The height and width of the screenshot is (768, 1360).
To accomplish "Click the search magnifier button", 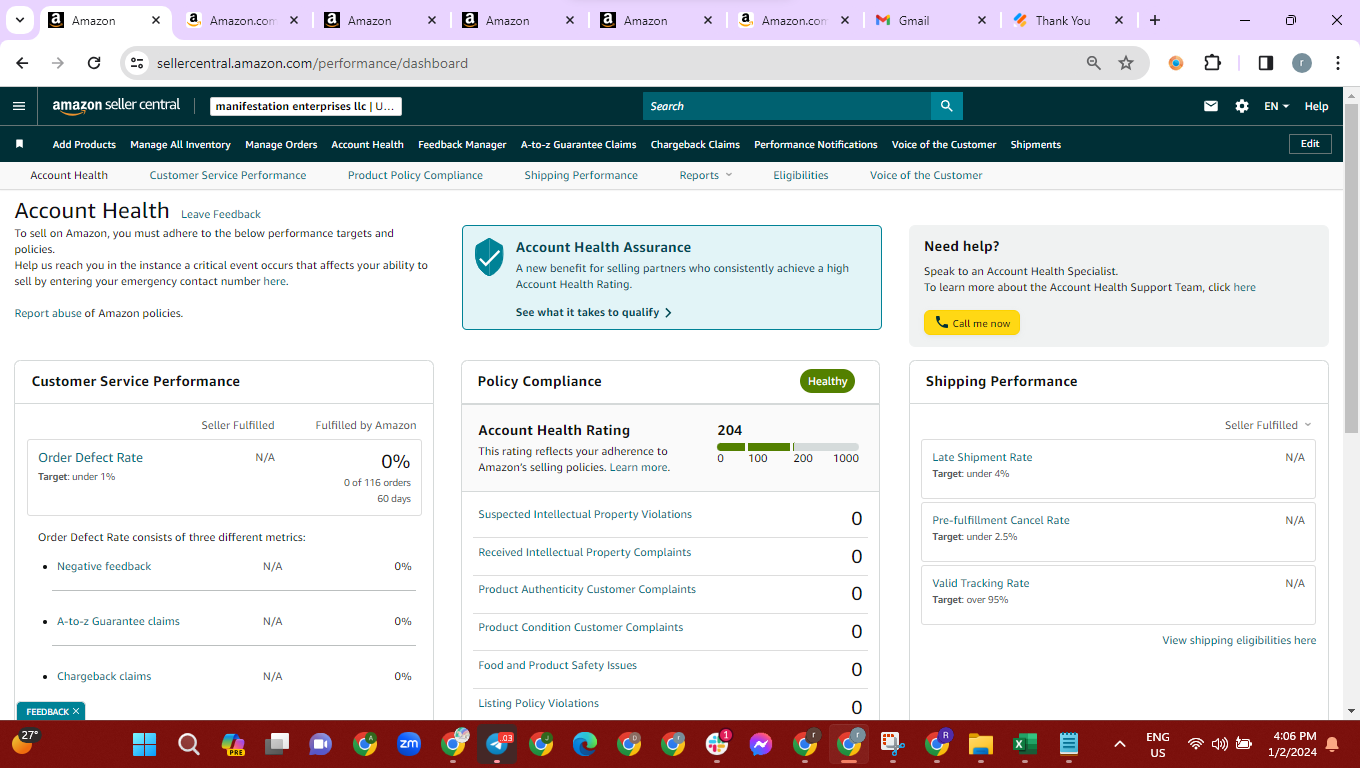I will tap(946, 106).
